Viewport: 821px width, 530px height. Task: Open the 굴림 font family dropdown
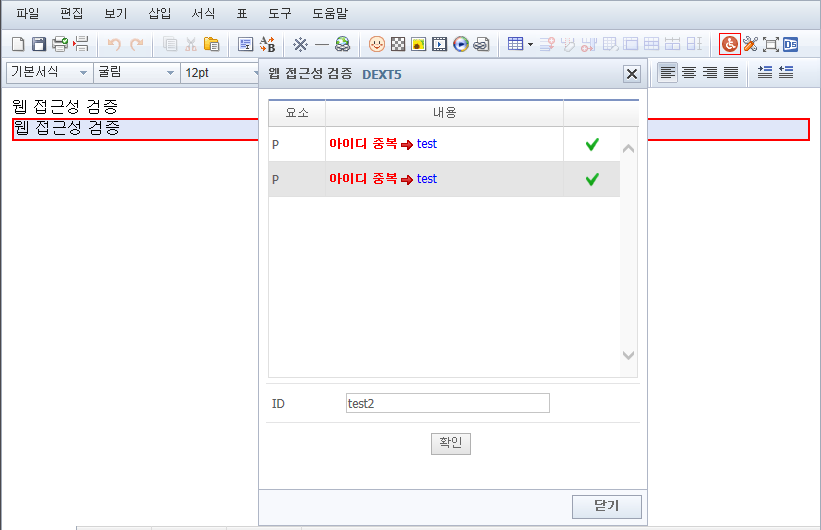[136, 73]
